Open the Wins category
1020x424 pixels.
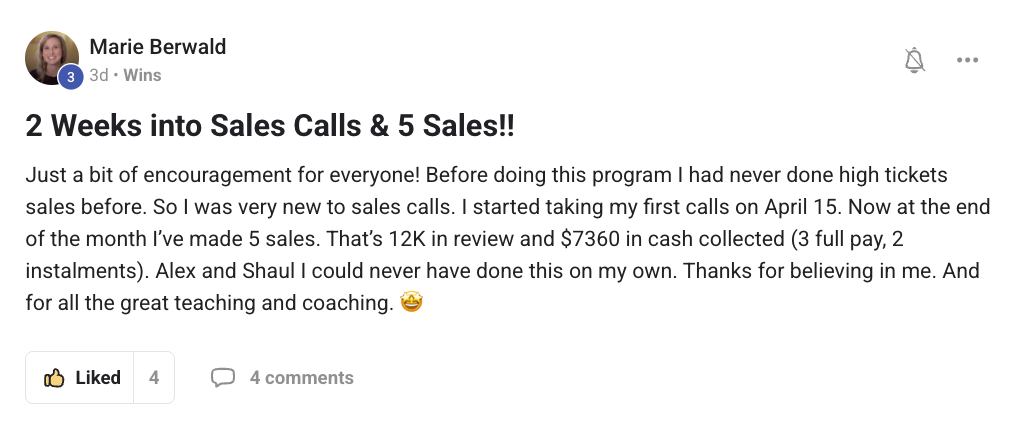tap(142, 75)
